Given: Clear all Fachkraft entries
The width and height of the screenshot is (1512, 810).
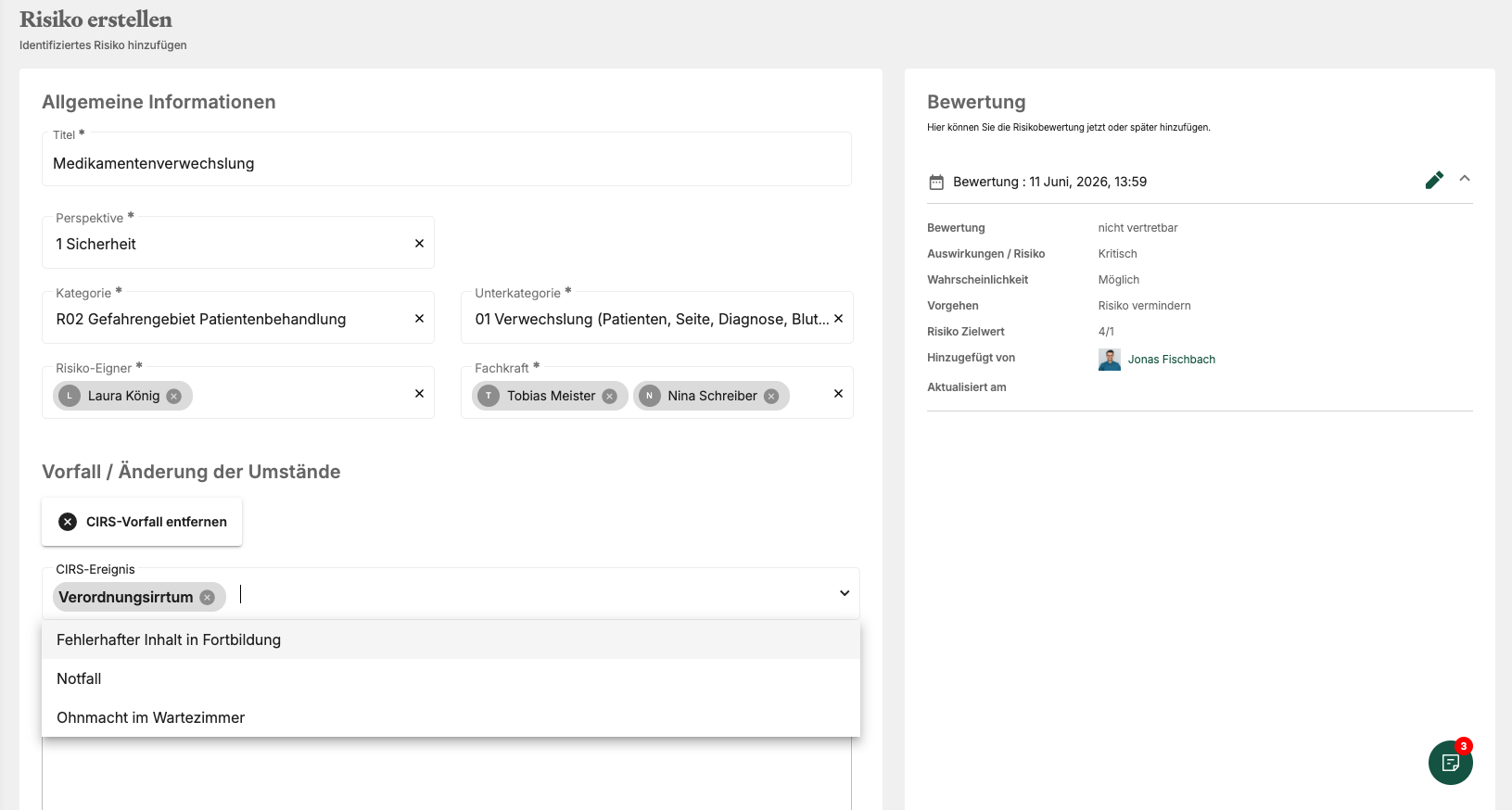Looking at the screenshot, I should pos(838,394).
